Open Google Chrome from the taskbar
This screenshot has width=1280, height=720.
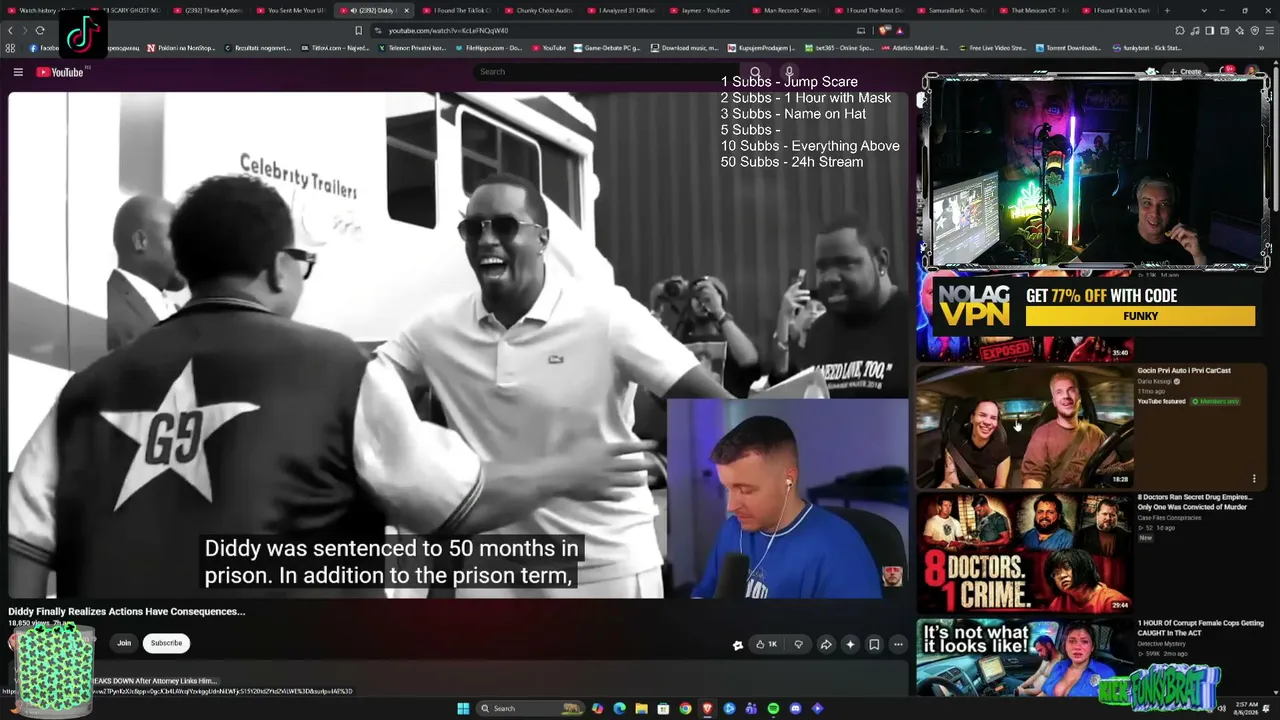coord(685,709)
